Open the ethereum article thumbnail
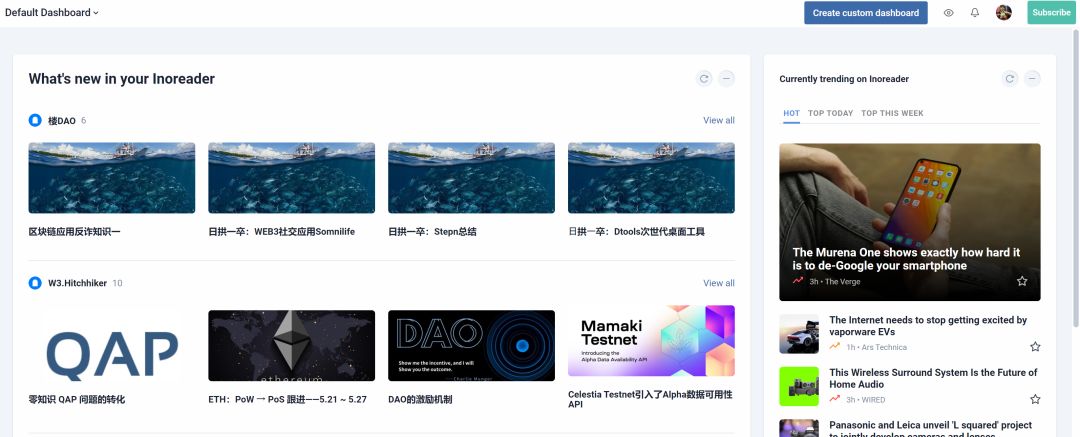 291,345
